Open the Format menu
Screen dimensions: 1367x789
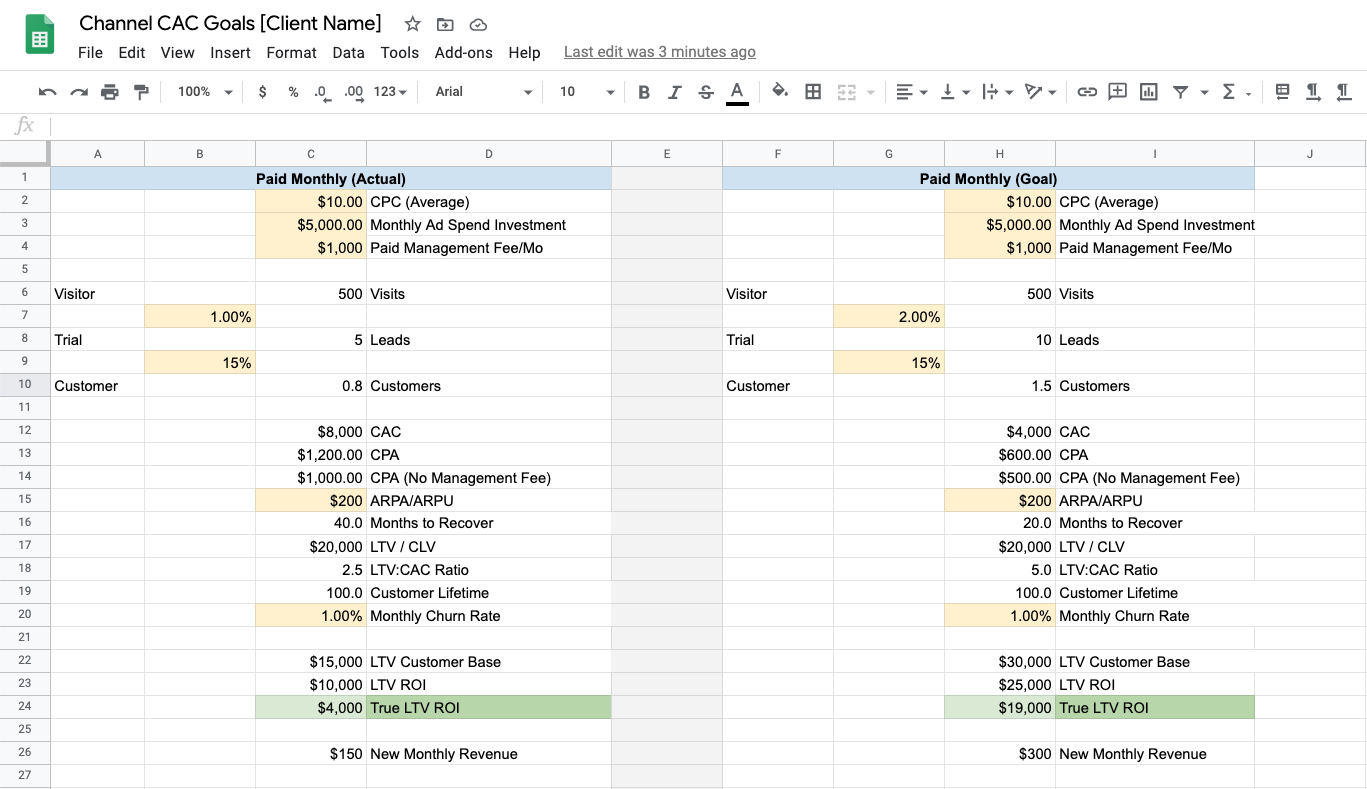click(x=291, y=53)
